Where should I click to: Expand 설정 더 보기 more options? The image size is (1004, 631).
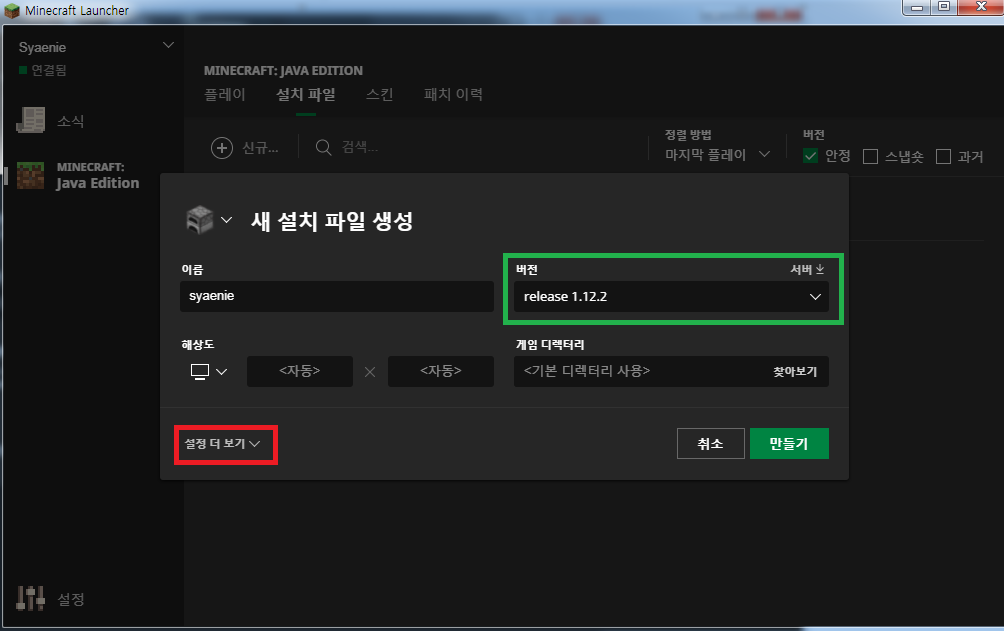point(222,443)
